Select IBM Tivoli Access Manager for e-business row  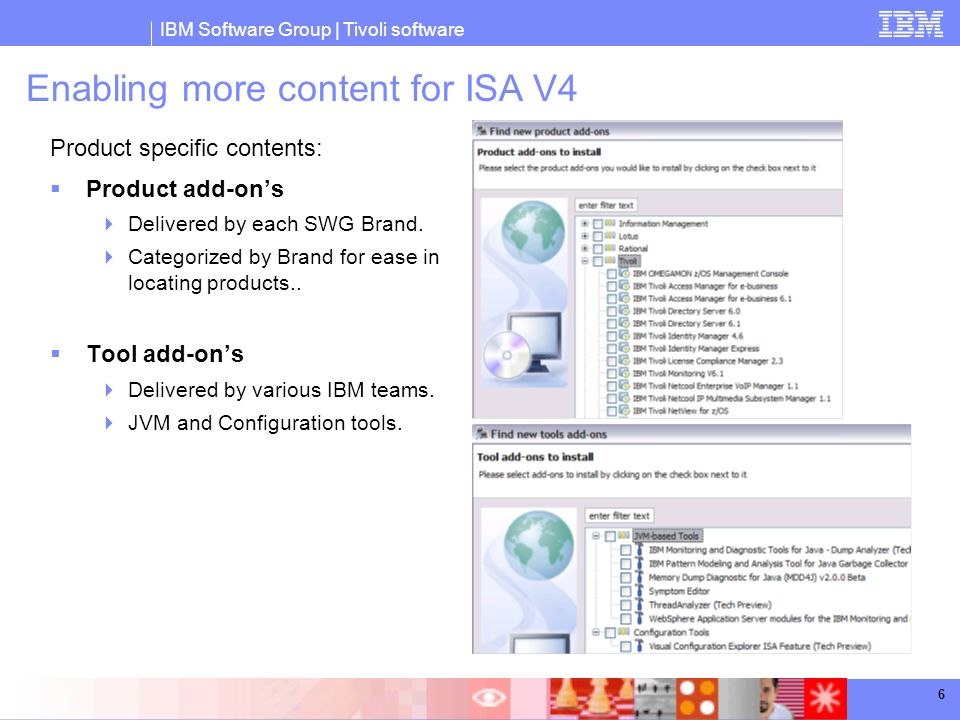[705, 286]
